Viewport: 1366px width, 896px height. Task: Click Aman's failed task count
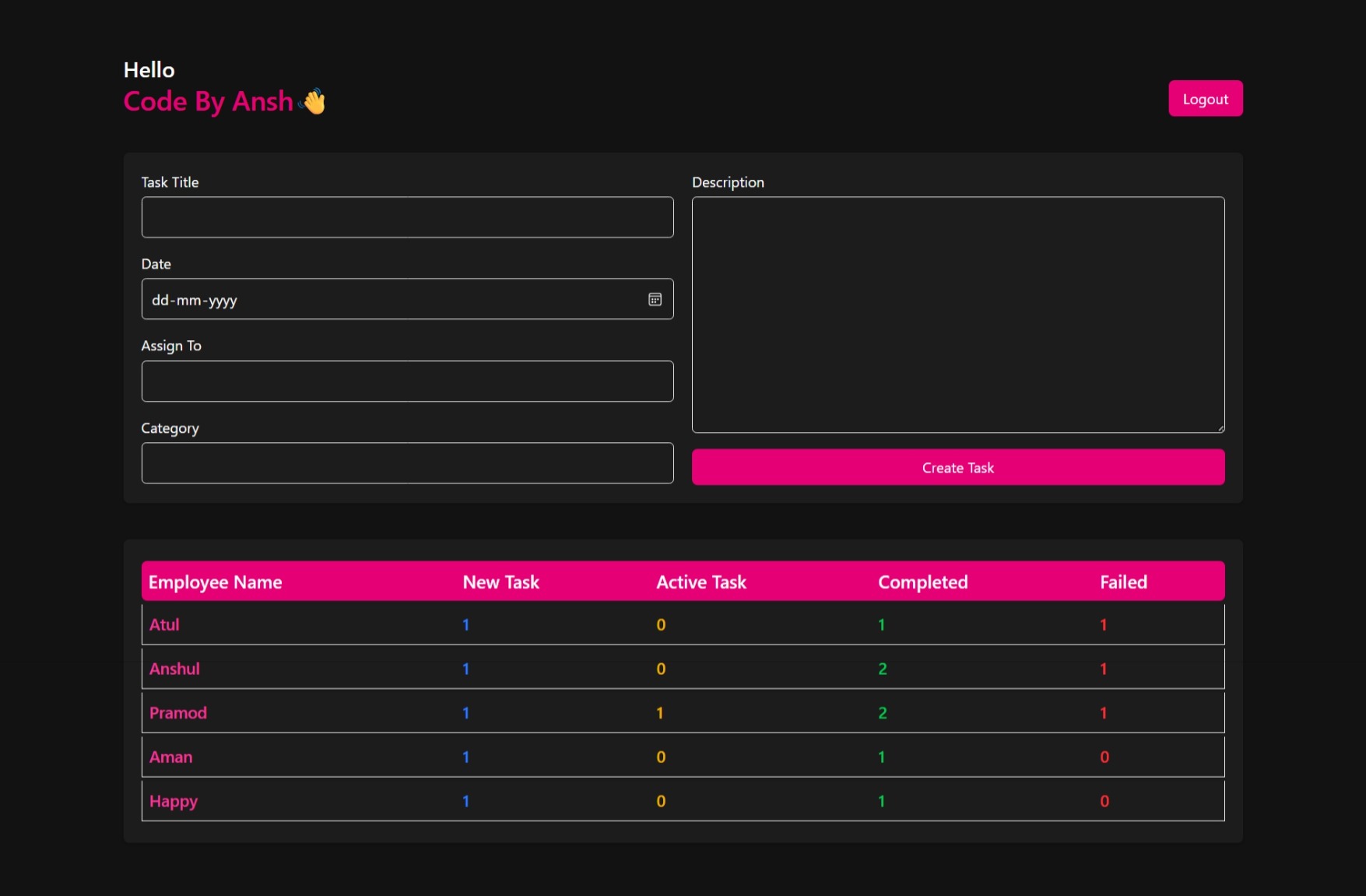(x=1104, y=757)
